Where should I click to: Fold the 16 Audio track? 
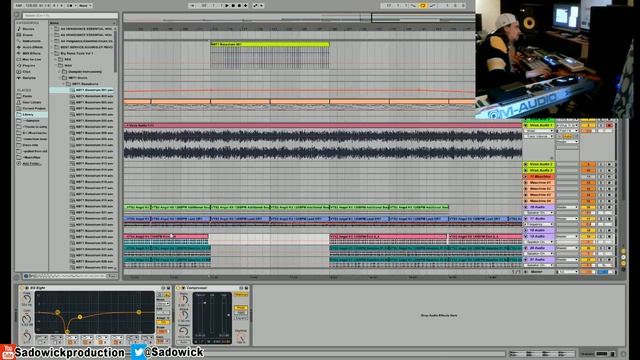pos(526,207)
